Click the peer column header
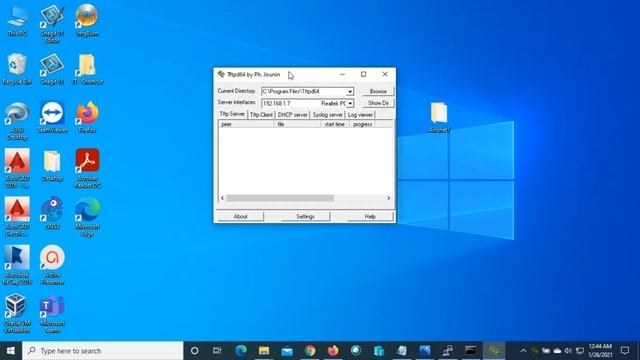640x360 pixels. [x=247, y=124]
